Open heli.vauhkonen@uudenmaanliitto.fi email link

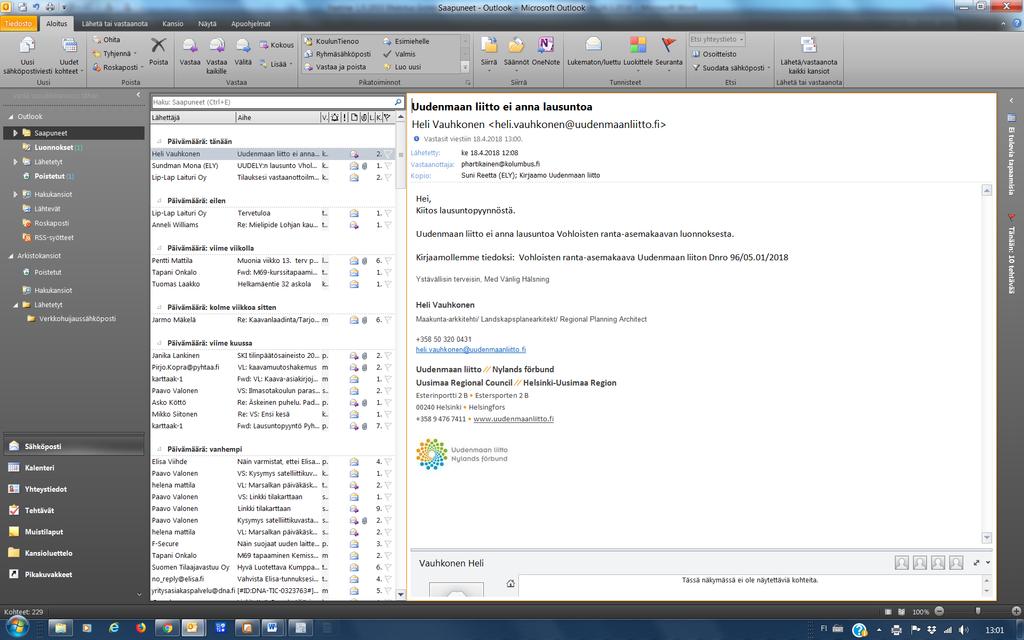(471, 349)
